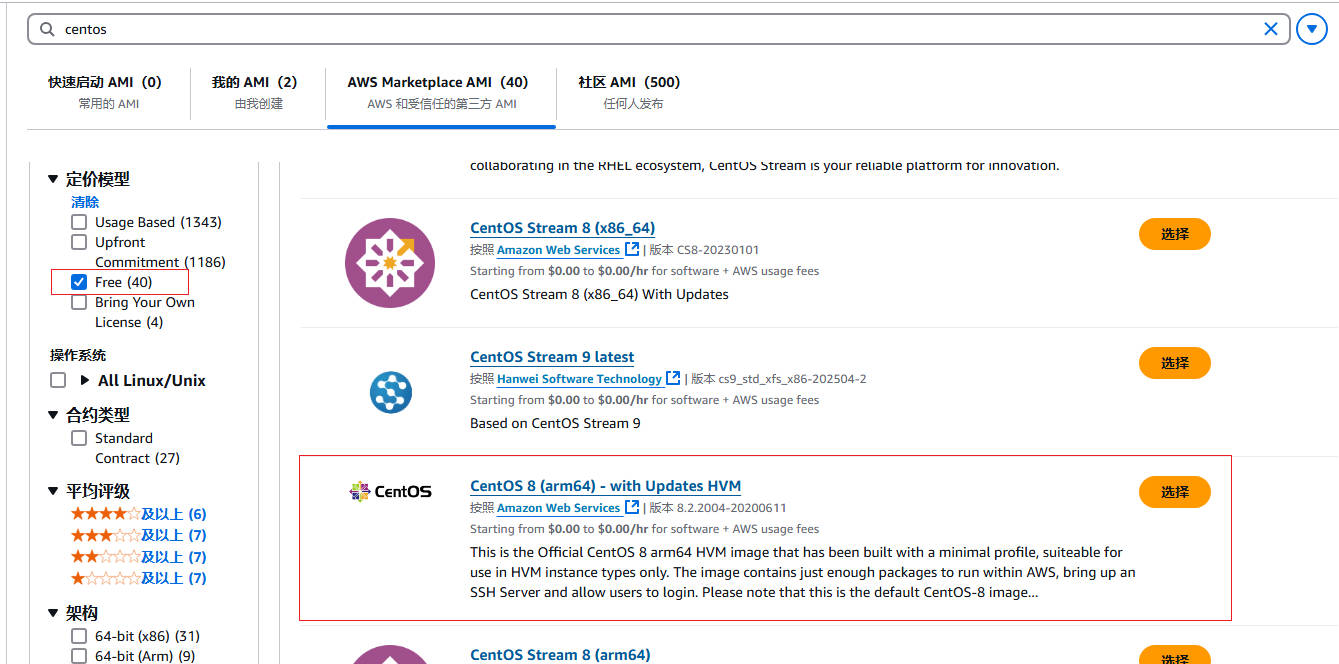Check the 64-bit (x86) architecture filter
The height and width of the screenshot is (664, 1339).
pos(79,636)
